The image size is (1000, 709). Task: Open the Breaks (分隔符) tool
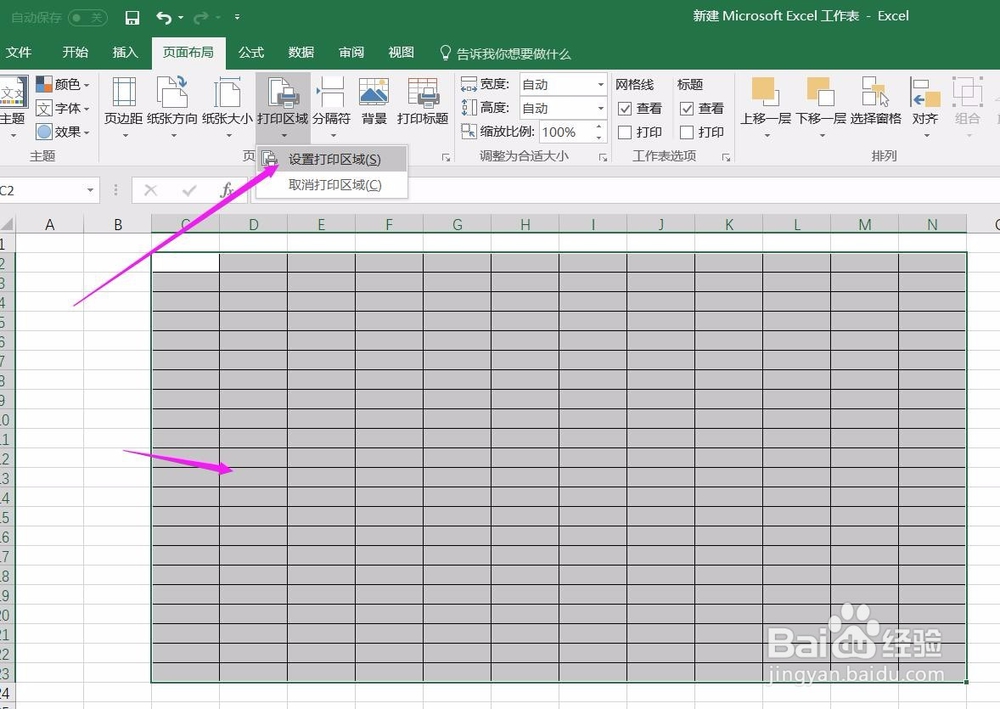[x=332, y=106]
